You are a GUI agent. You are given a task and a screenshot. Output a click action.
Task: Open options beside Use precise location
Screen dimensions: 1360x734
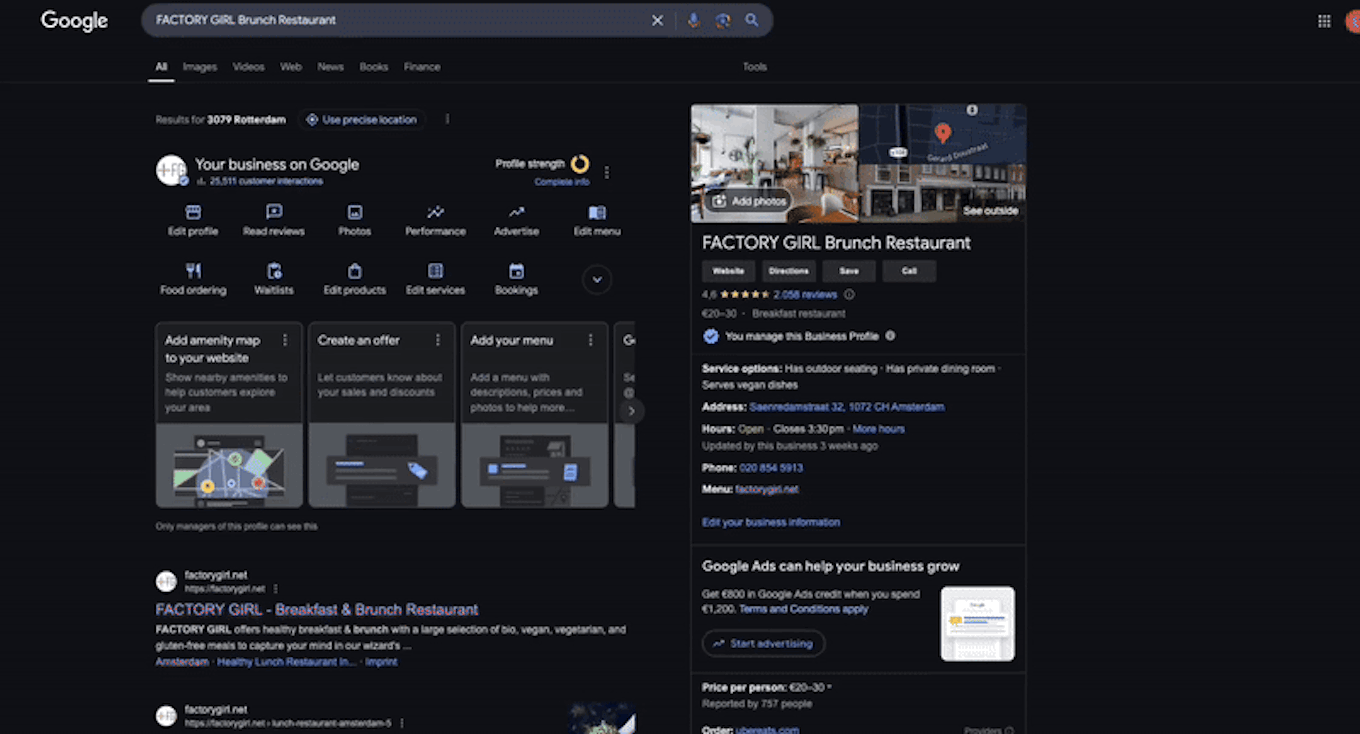pyautogui.click(x=447, y=119)
